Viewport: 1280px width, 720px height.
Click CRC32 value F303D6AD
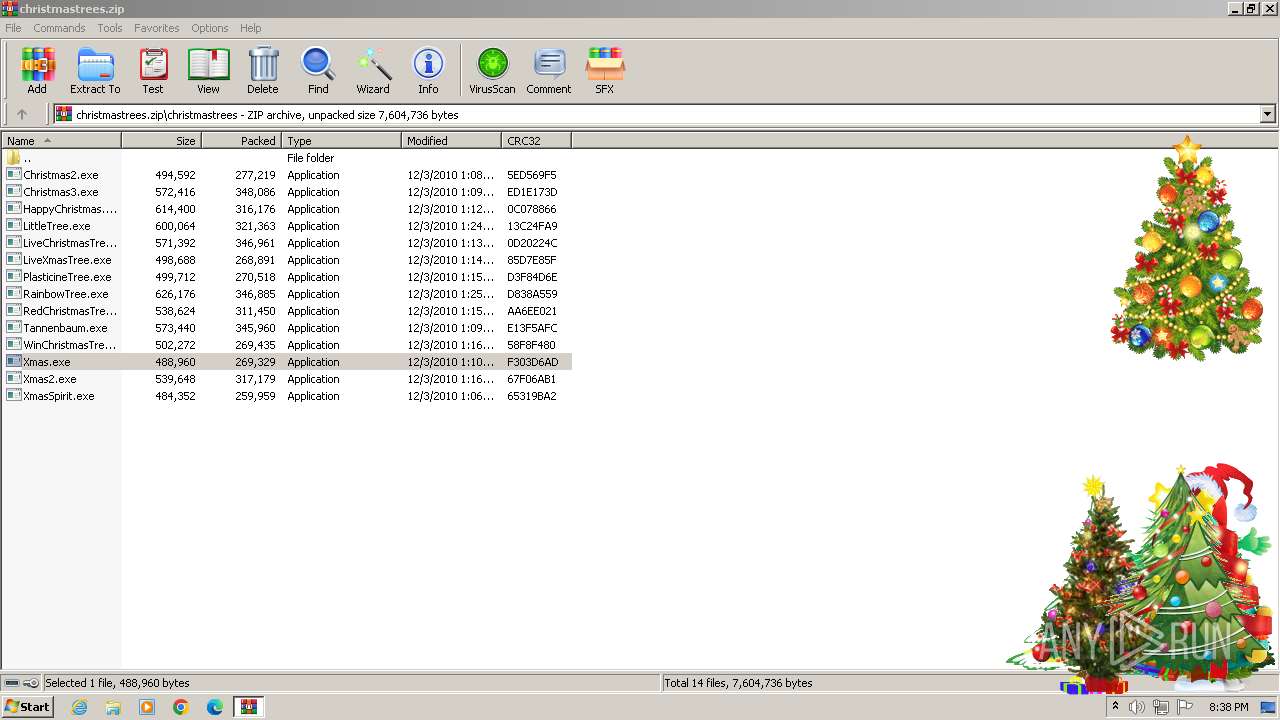click(533, 362)
